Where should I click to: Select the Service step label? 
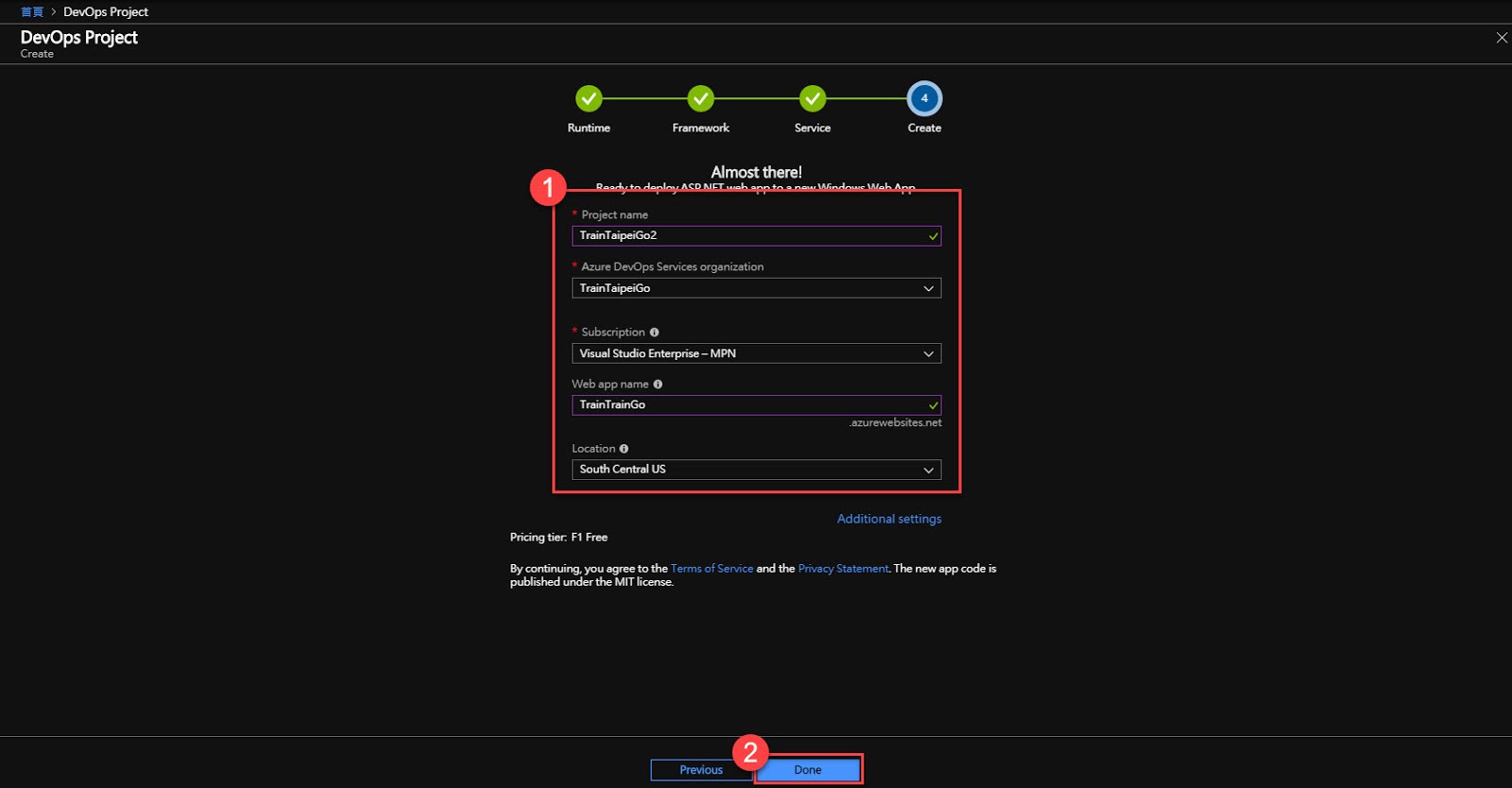pos(813,128)
